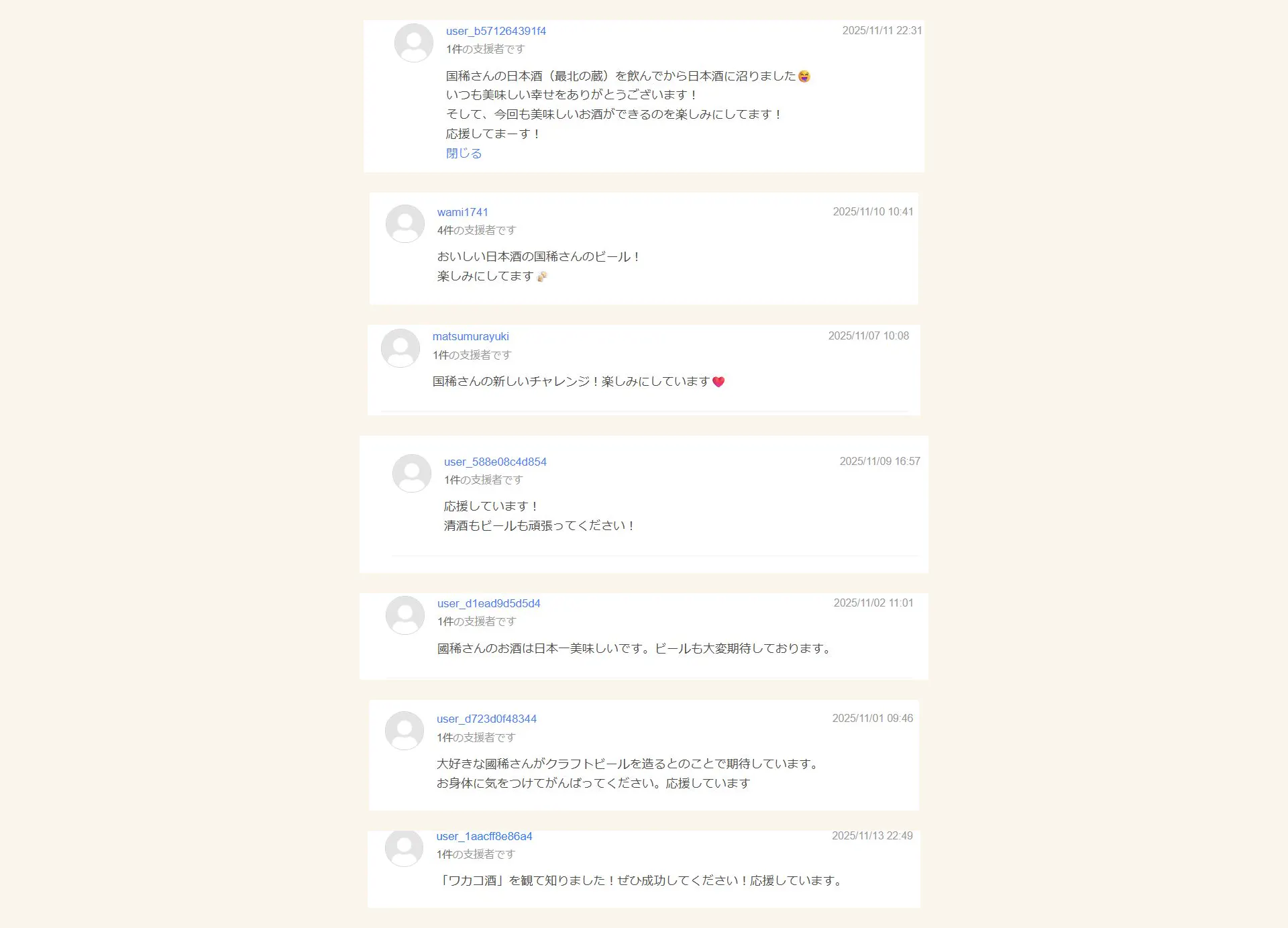1288x928 pixels.
Task: Click comment text mentioning ワカコ酒
Action: (x=641, y=881)
